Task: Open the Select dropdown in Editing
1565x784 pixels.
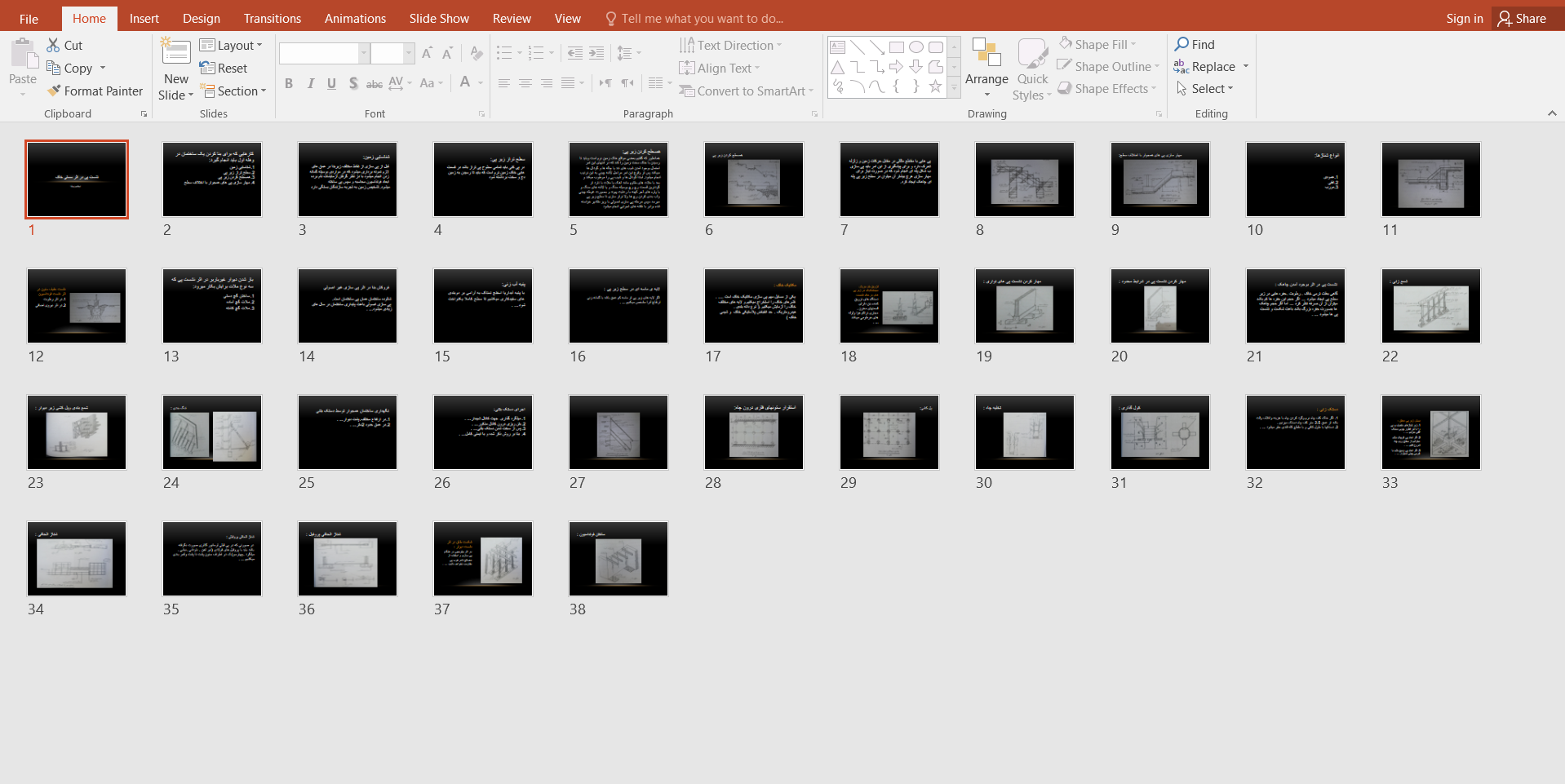Action: (x=1204, y=88)
